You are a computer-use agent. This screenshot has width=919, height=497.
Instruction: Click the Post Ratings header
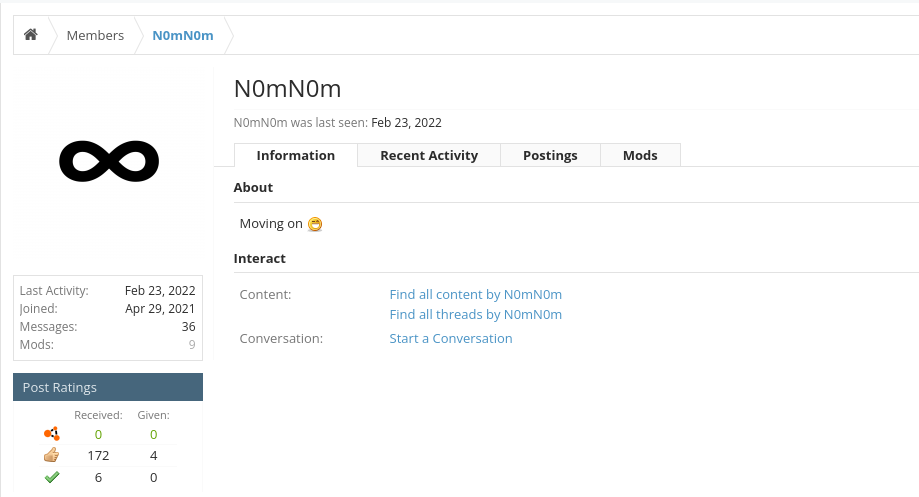108,387
